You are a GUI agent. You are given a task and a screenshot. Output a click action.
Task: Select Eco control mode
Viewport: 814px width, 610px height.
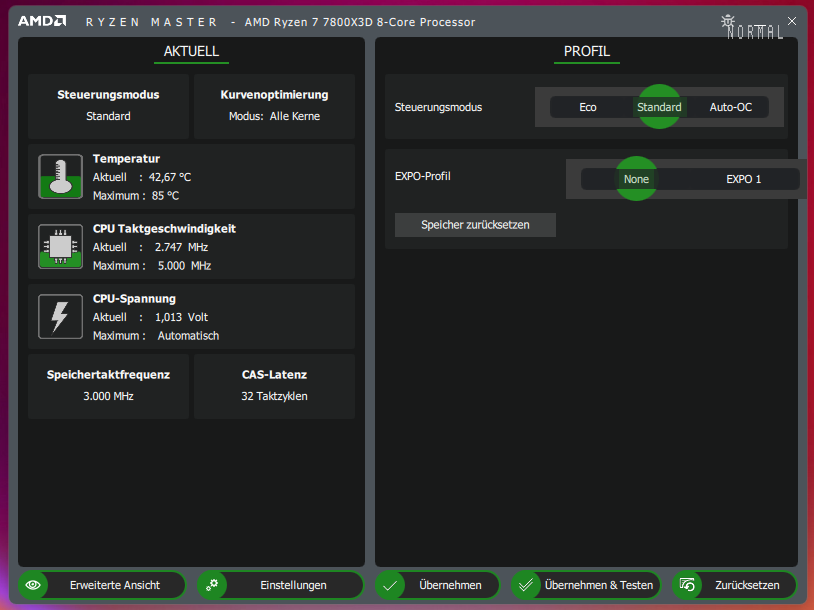point(588,107)
